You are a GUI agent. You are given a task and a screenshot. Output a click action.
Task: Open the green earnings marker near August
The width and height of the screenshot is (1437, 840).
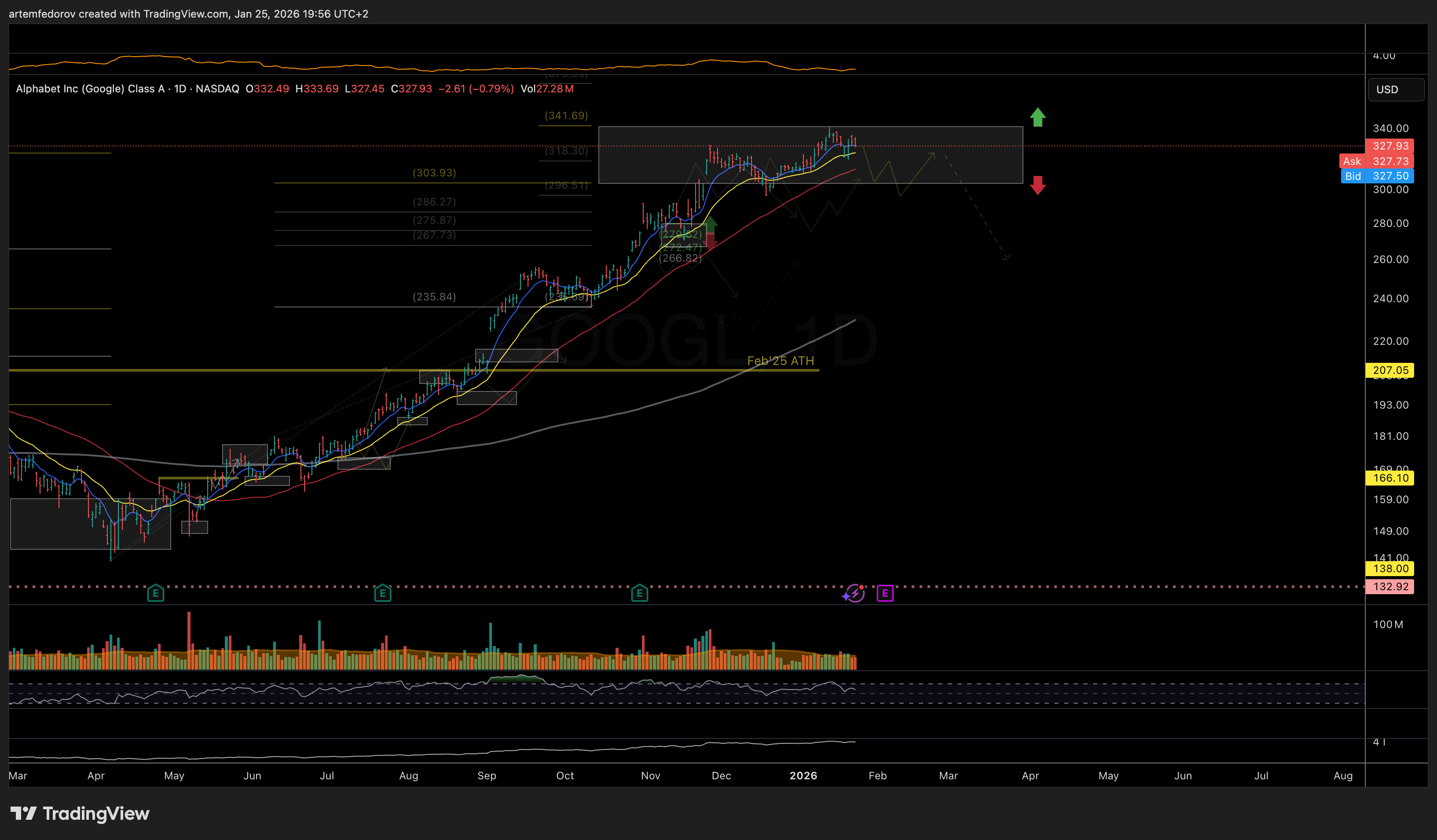pyautogui.click(x=383, y=593)
